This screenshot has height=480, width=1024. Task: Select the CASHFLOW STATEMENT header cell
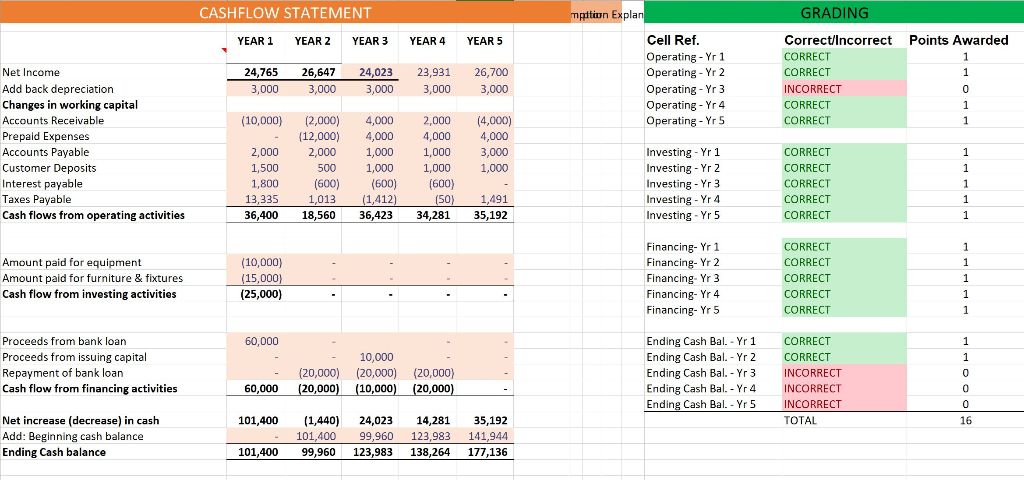(x=285, y=12)
